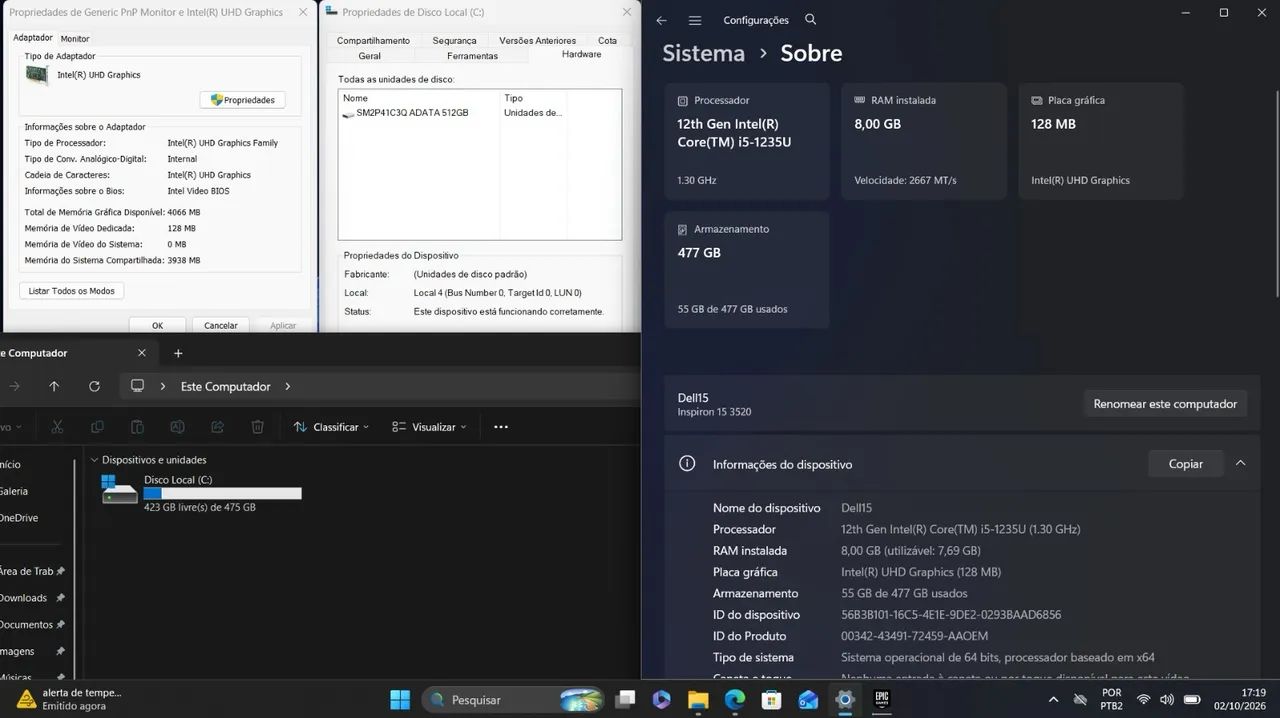Expand the address bar chevron after Este Computador
Screen dimensions: 1280x718
point(288,386)
